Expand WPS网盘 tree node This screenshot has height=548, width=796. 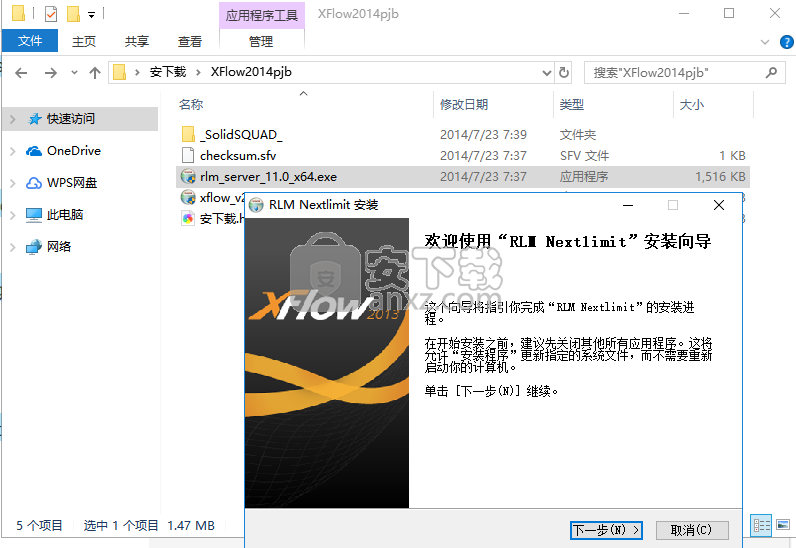pos(13,183)
